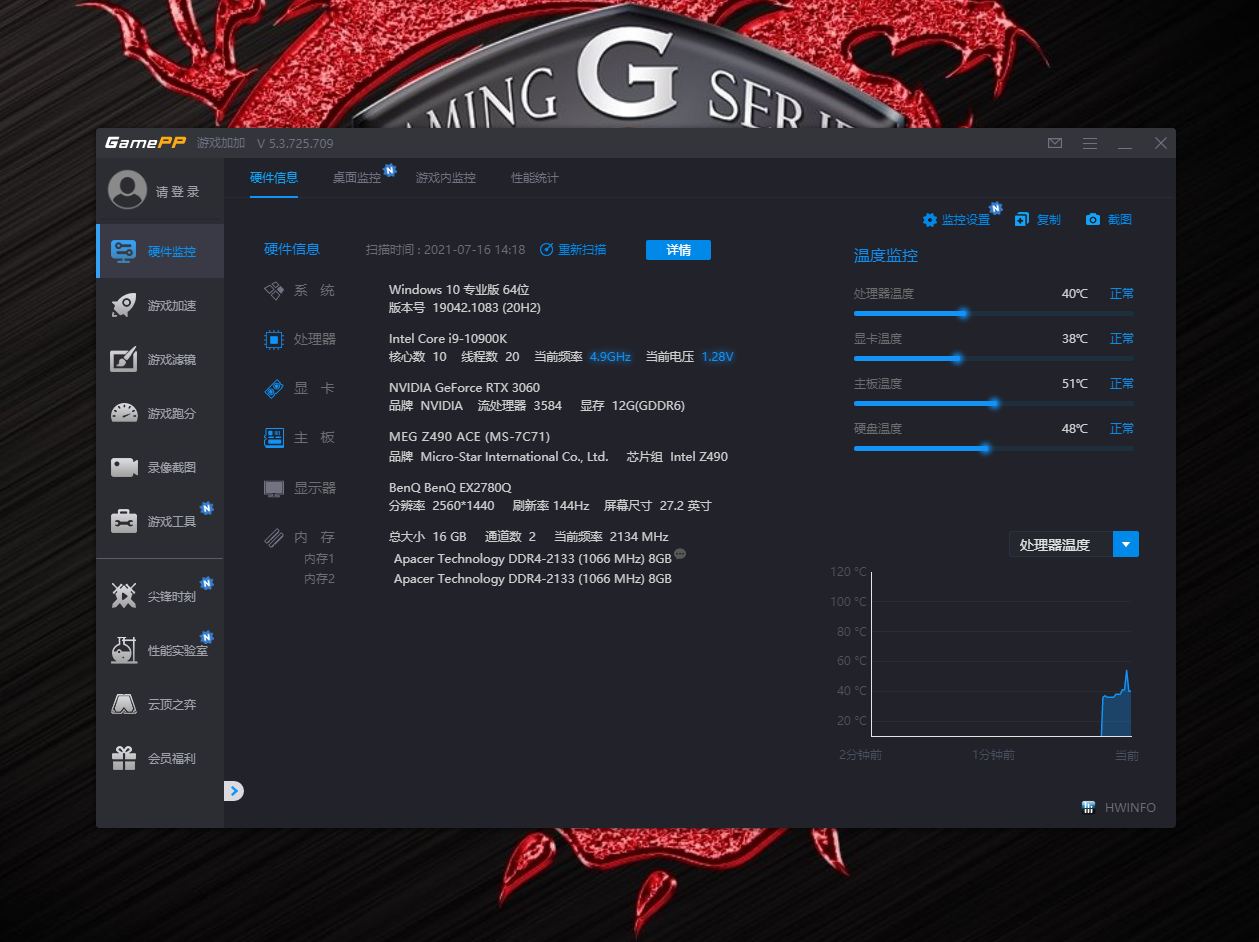Screen dimensions: 1259x942
Task: Click the 硬盘温度 temperature slider bar
Action: [994, 448]
